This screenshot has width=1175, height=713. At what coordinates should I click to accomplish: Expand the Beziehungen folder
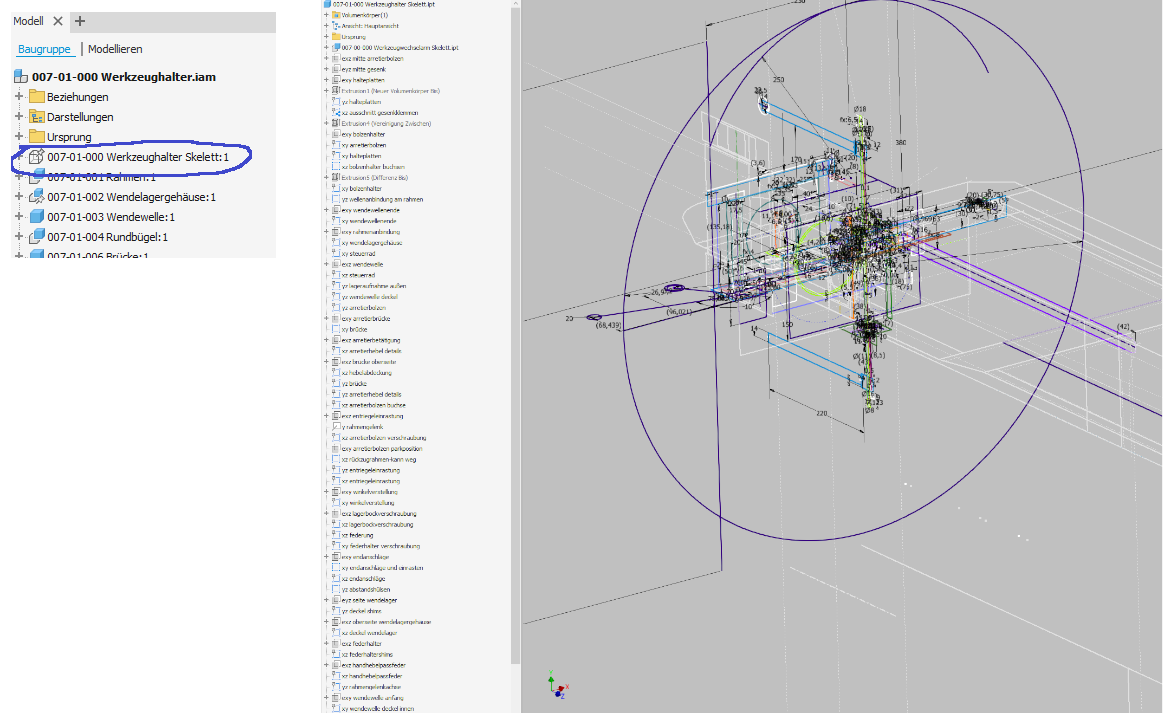(19, 96)
